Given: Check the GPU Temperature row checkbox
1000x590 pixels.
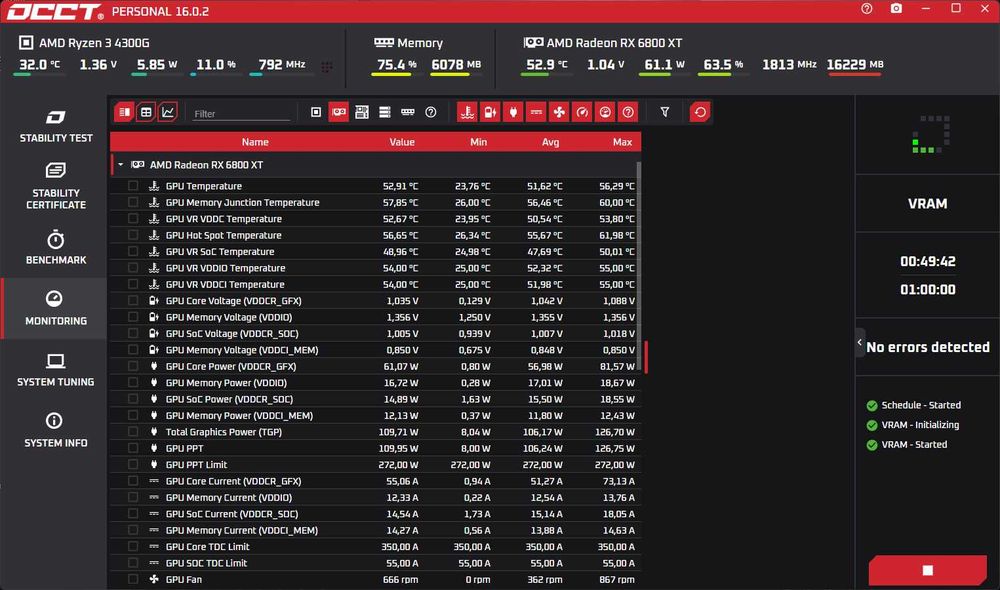Looking at the screenshot, I should (133, 186).
